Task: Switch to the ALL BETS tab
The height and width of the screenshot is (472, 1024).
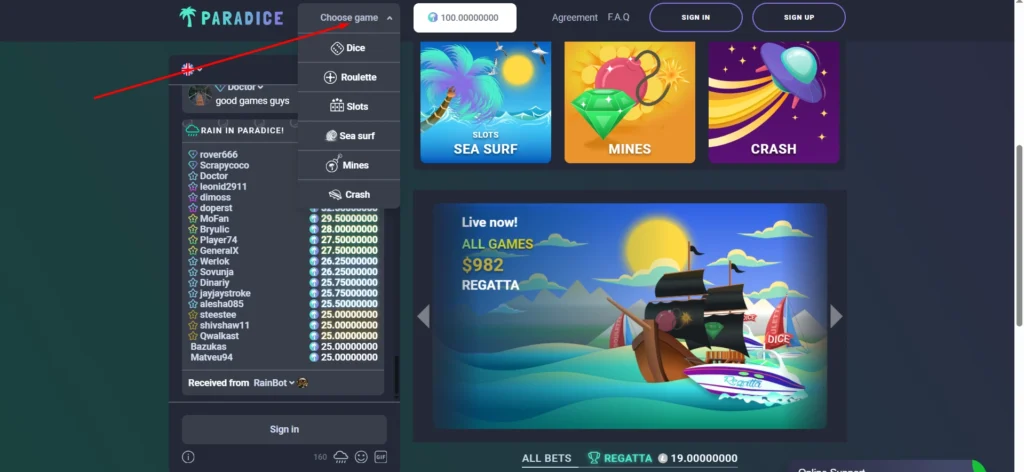Action: [x=546, y=458]
